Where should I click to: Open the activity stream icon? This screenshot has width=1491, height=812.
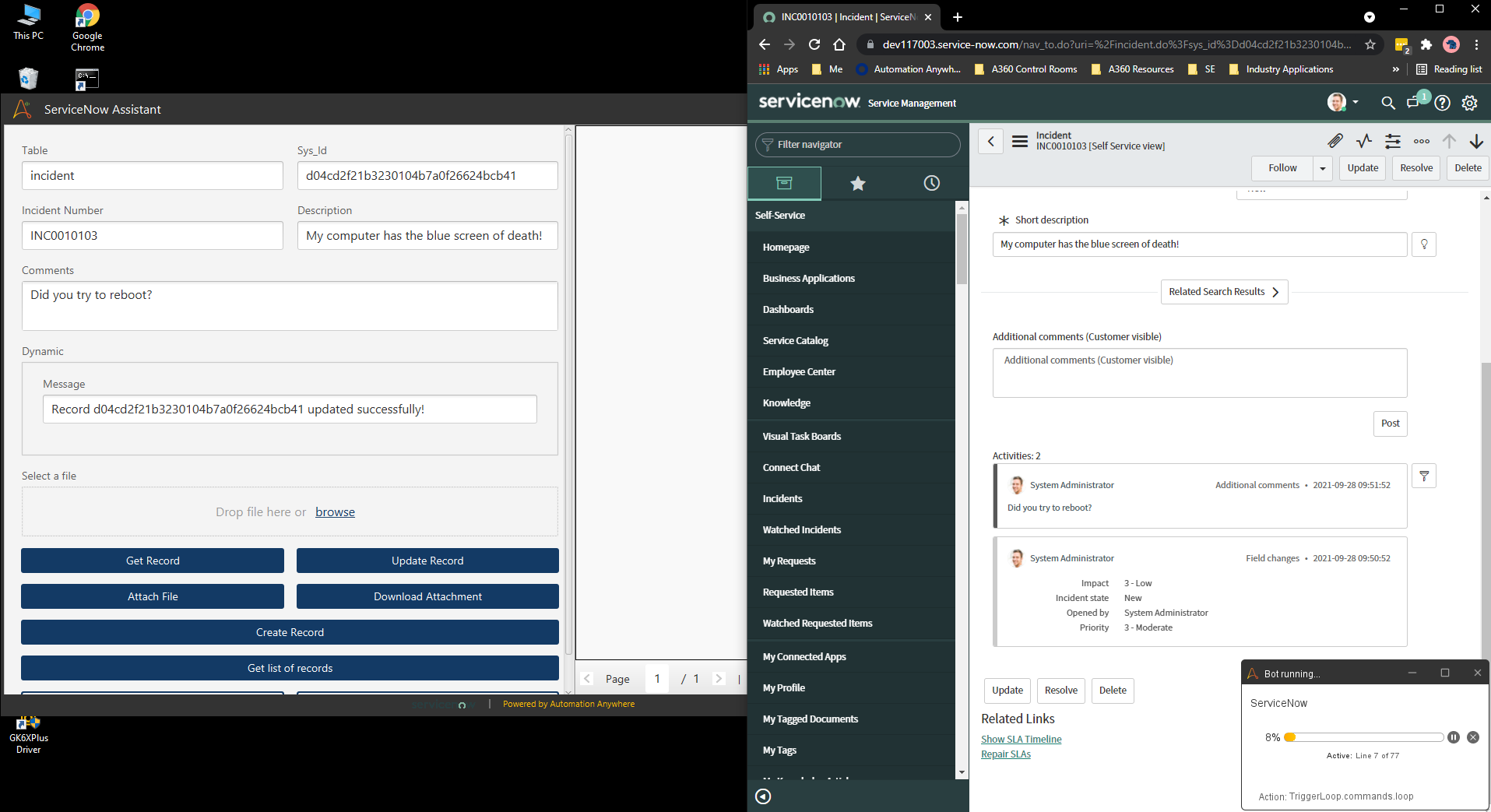1364,141
